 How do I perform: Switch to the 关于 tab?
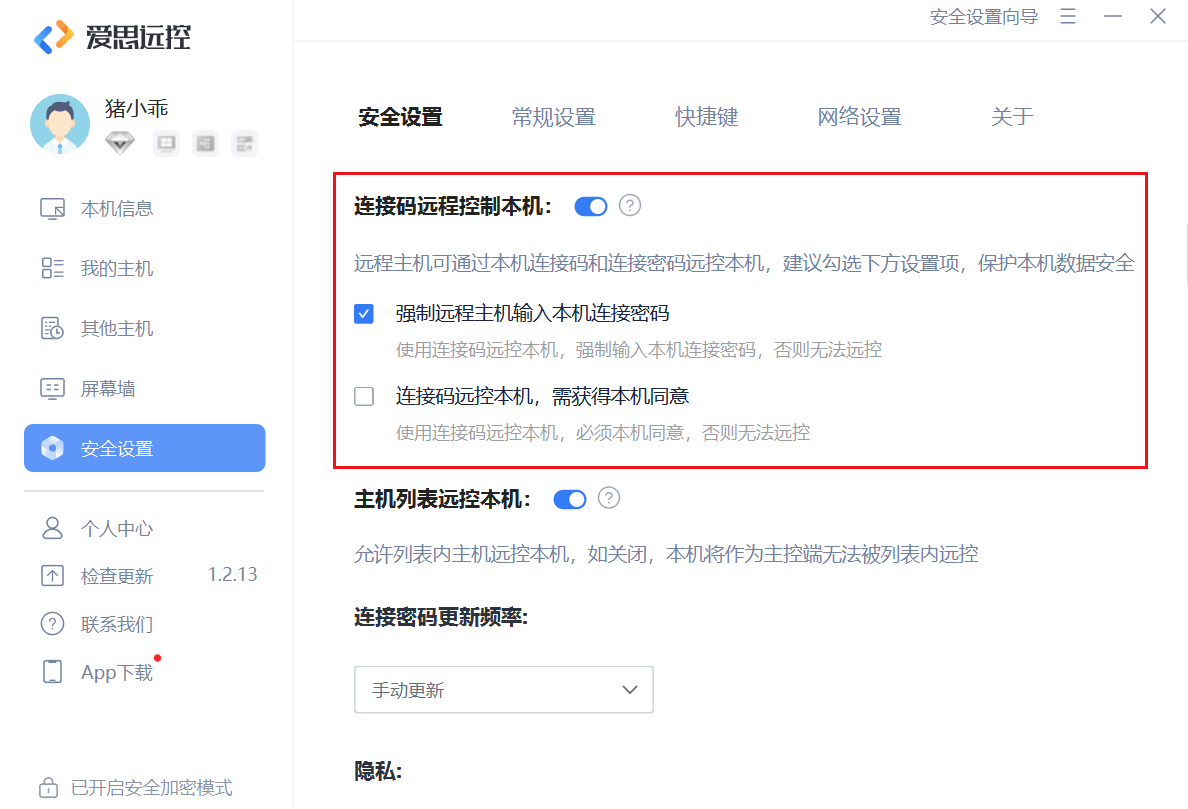pos(1012,117)
